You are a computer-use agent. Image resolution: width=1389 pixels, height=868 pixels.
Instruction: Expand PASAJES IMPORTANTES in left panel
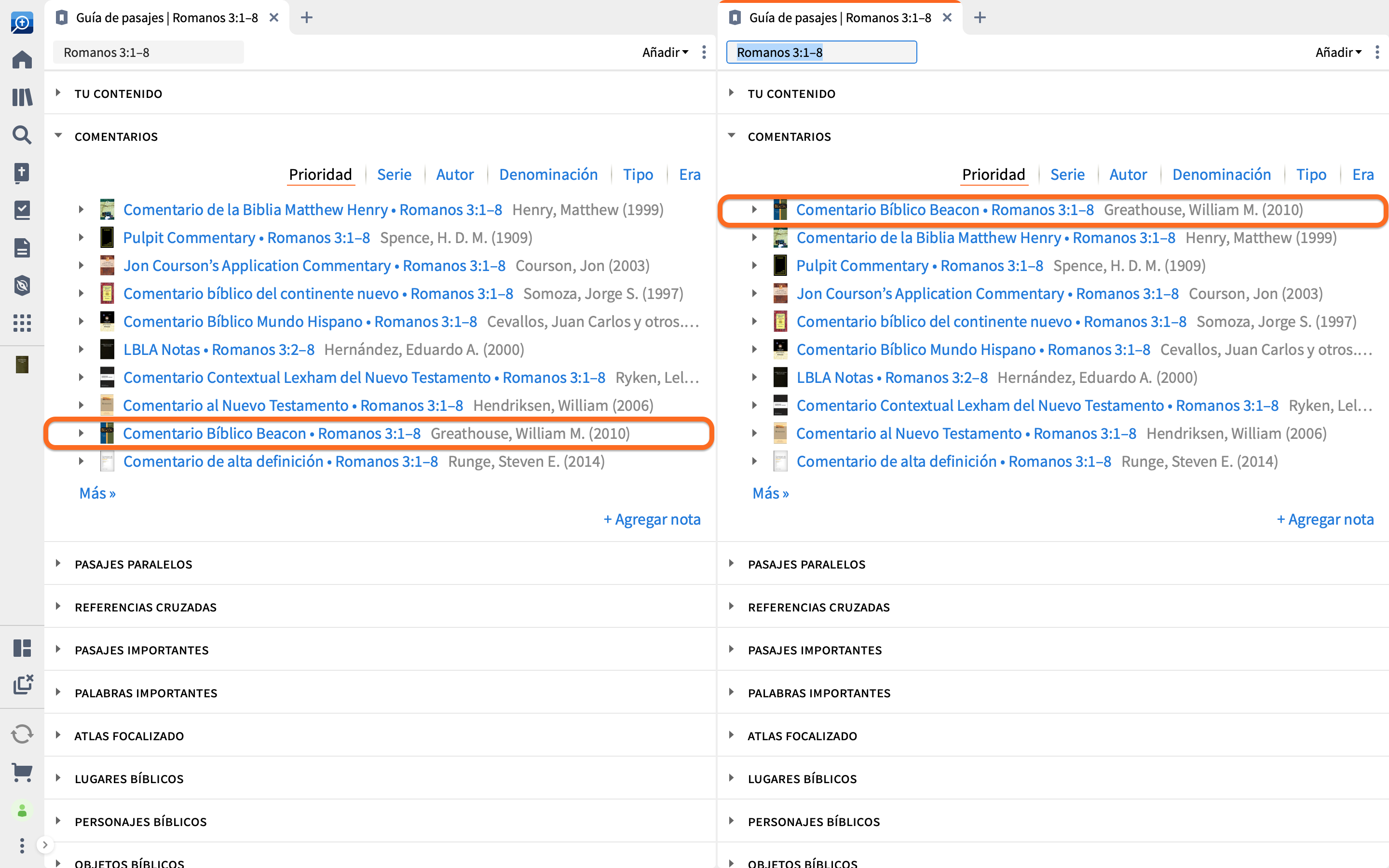[58, 650]
